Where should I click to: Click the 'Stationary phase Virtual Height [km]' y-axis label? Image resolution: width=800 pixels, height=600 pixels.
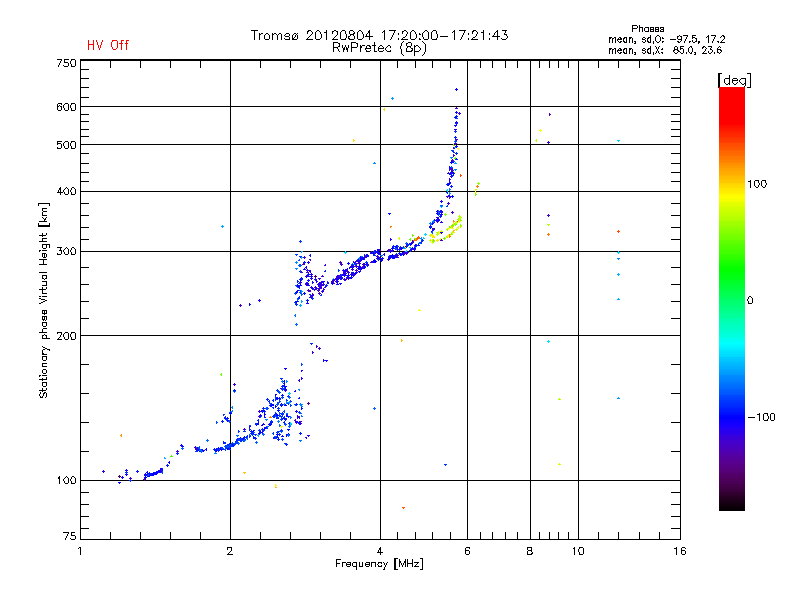click(43, 301)
